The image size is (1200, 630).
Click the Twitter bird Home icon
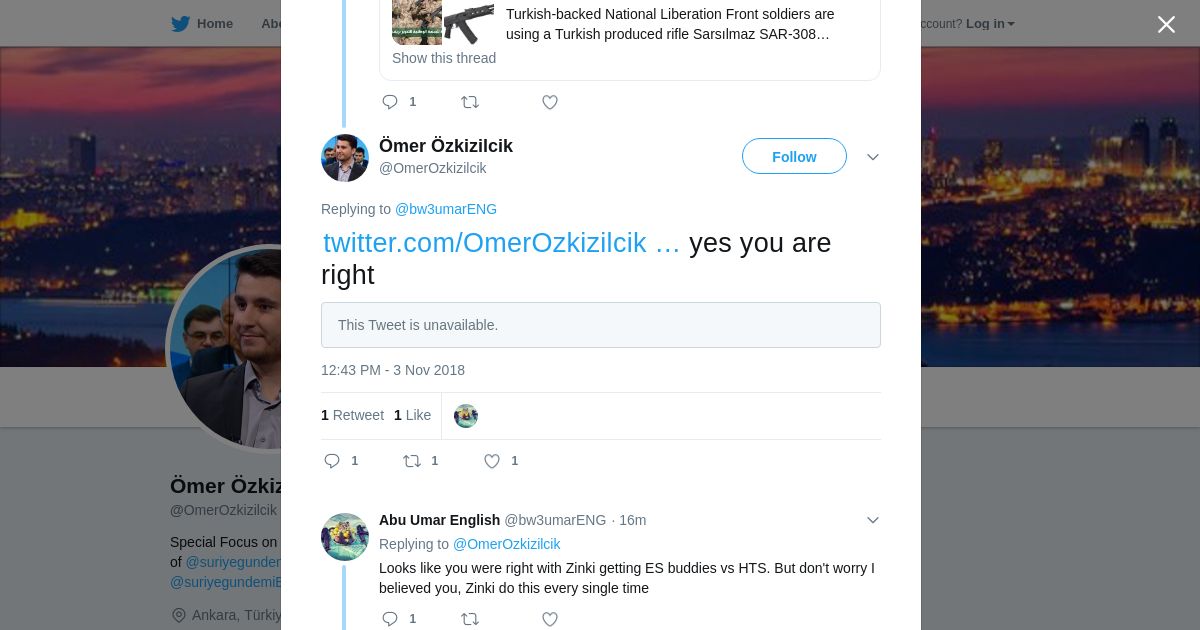(x=181, y=24)
